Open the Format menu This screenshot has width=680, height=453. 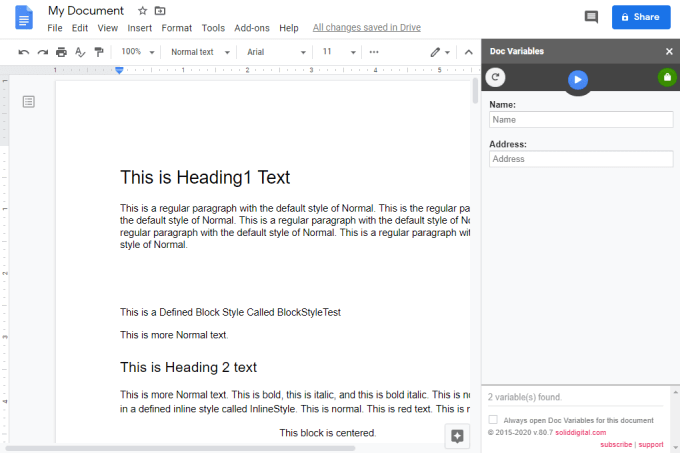click(x=177, y=28)
